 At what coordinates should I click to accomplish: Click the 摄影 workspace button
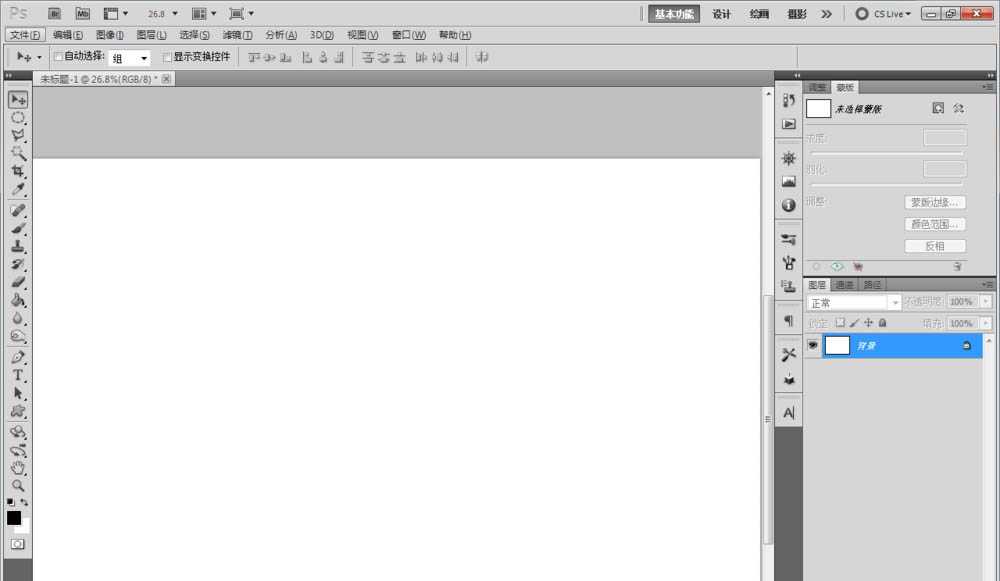tap(796, 14)
